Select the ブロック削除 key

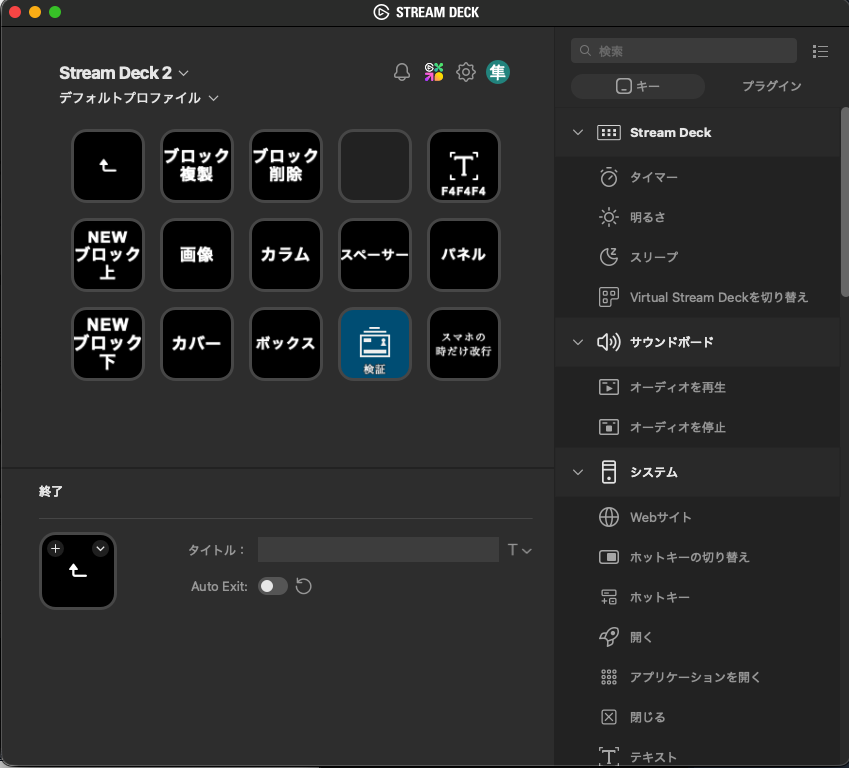tap(285, 166)
